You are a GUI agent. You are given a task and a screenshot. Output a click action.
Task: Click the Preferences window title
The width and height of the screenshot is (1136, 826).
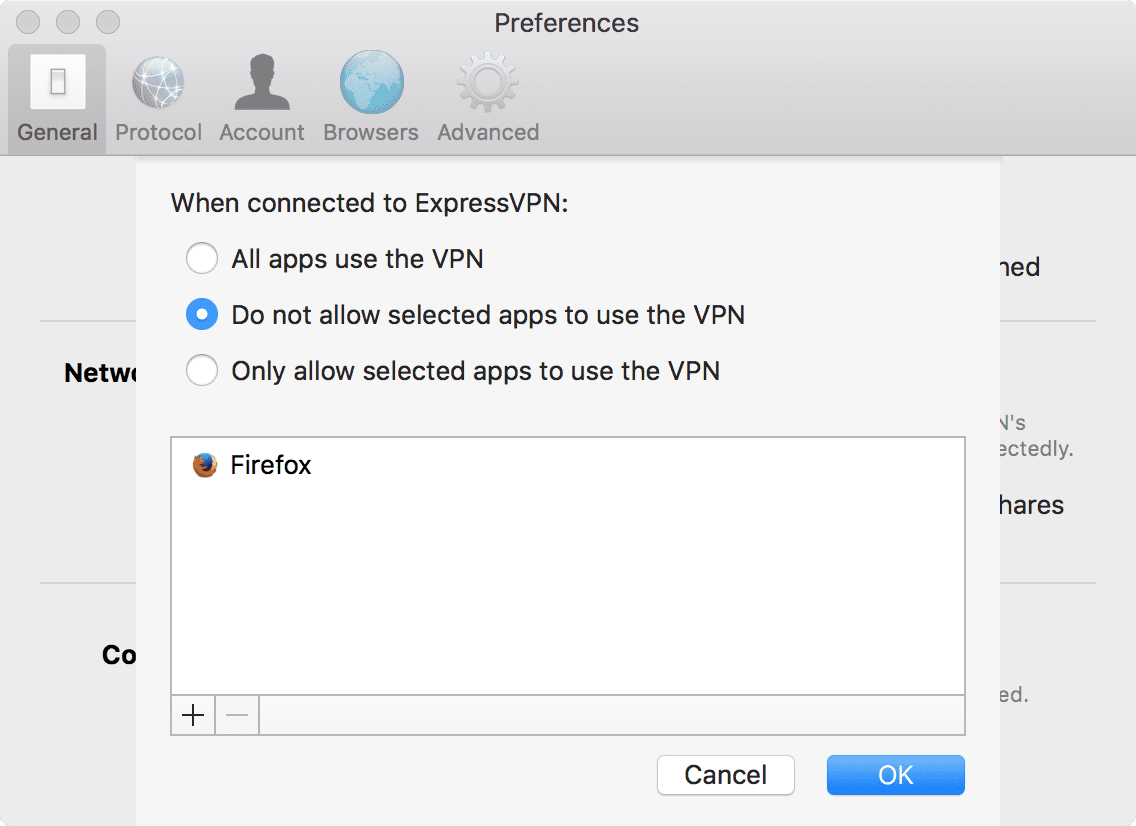tap(566, 22)
